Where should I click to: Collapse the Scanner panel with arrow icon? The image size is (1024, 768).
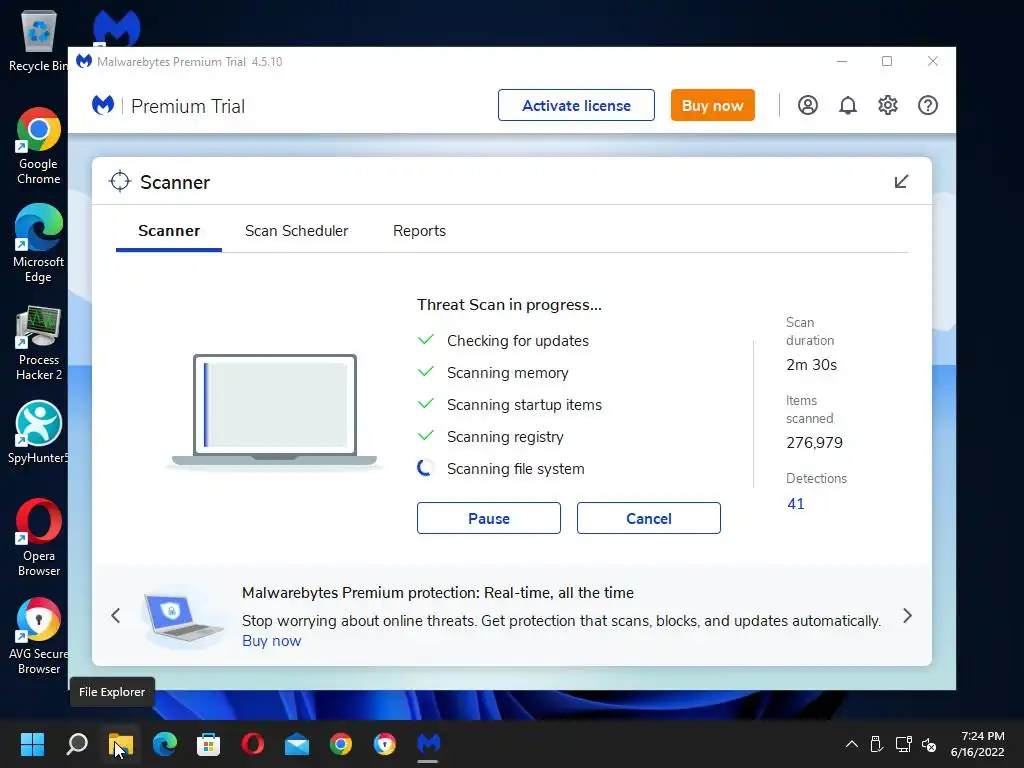(901, 182)
